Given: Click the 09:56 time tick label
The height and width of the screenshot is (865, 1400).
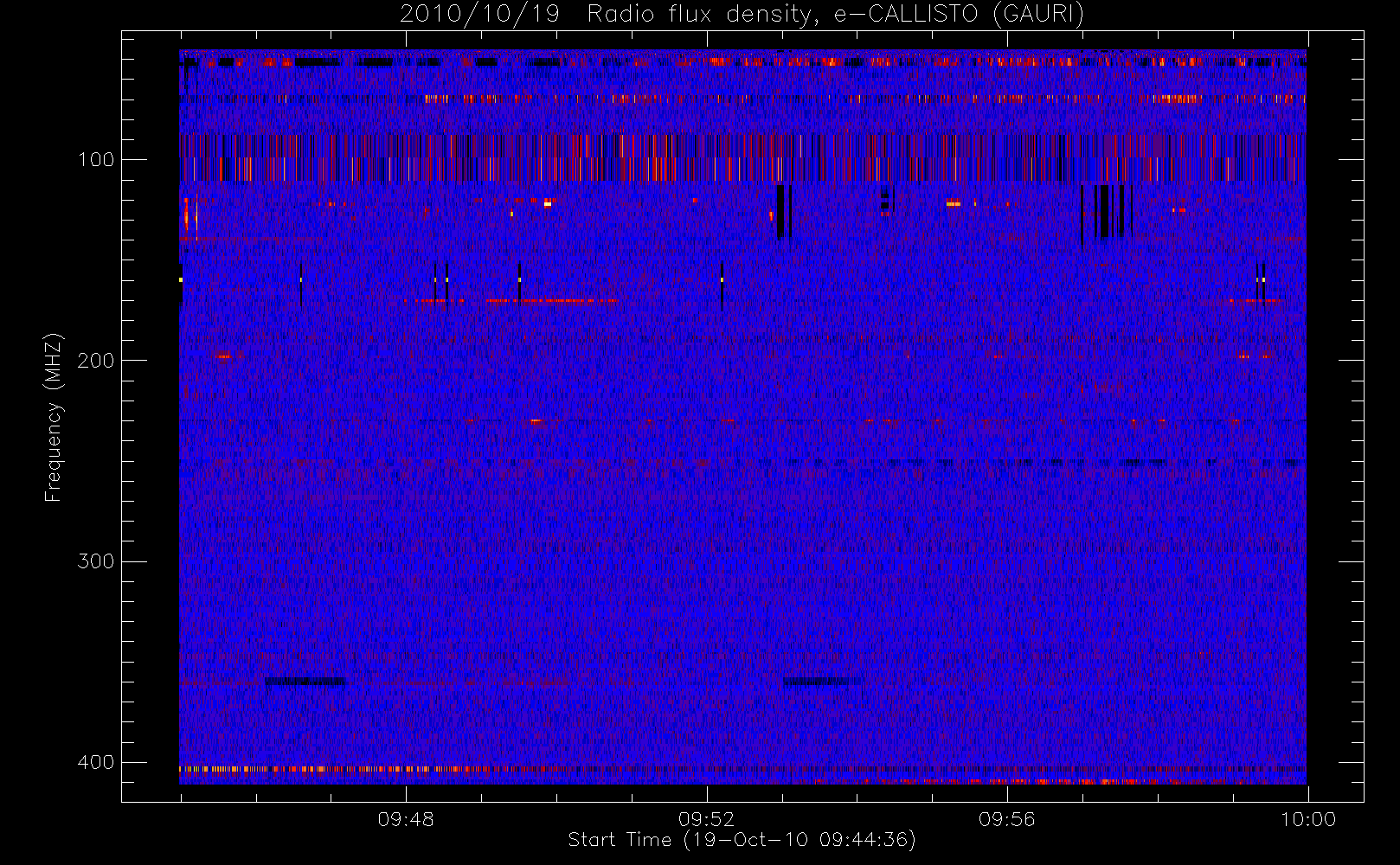Looking at the screenshot, I should point(1007,819).
